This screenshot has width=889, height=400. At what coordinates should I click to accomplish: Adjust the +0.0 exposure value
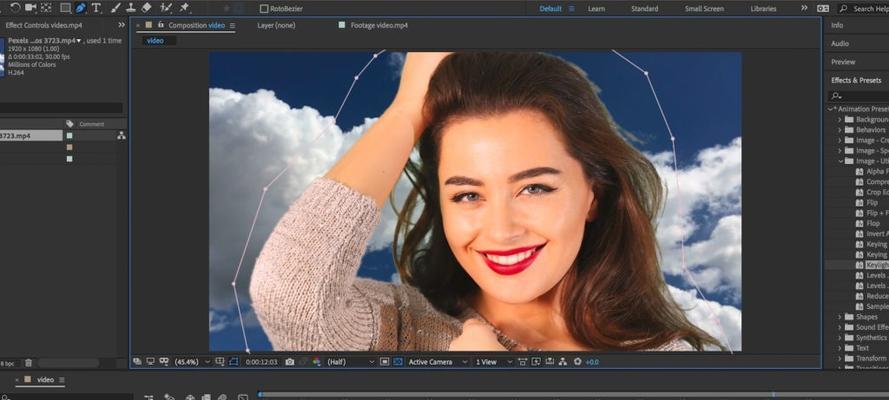[592, 362]
